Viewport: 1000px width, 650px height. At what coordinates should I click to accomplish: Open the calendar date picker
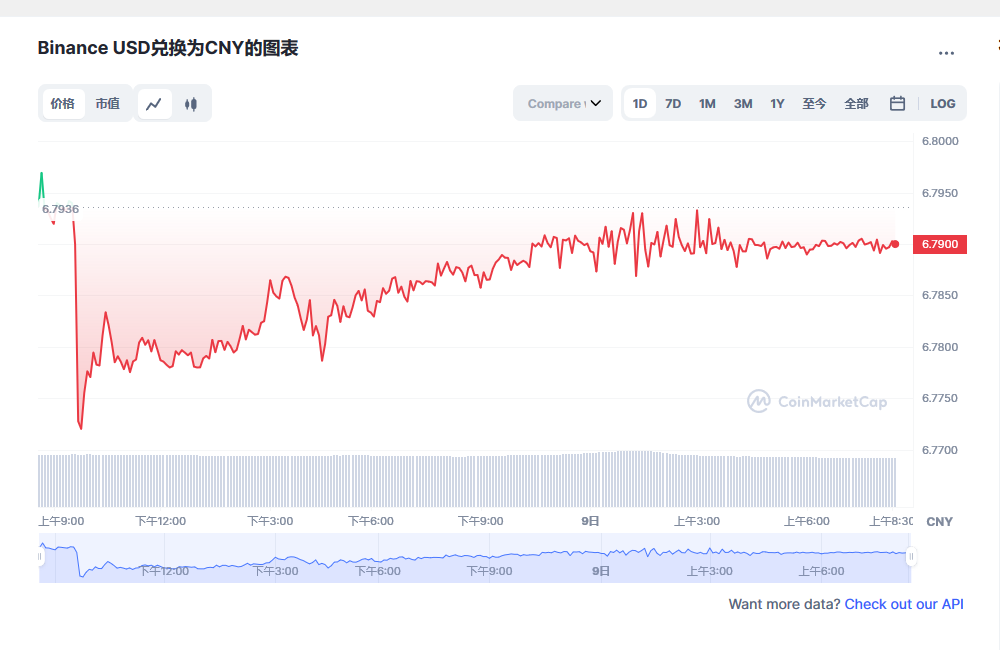pyautogui.click(x=897, y=103)
